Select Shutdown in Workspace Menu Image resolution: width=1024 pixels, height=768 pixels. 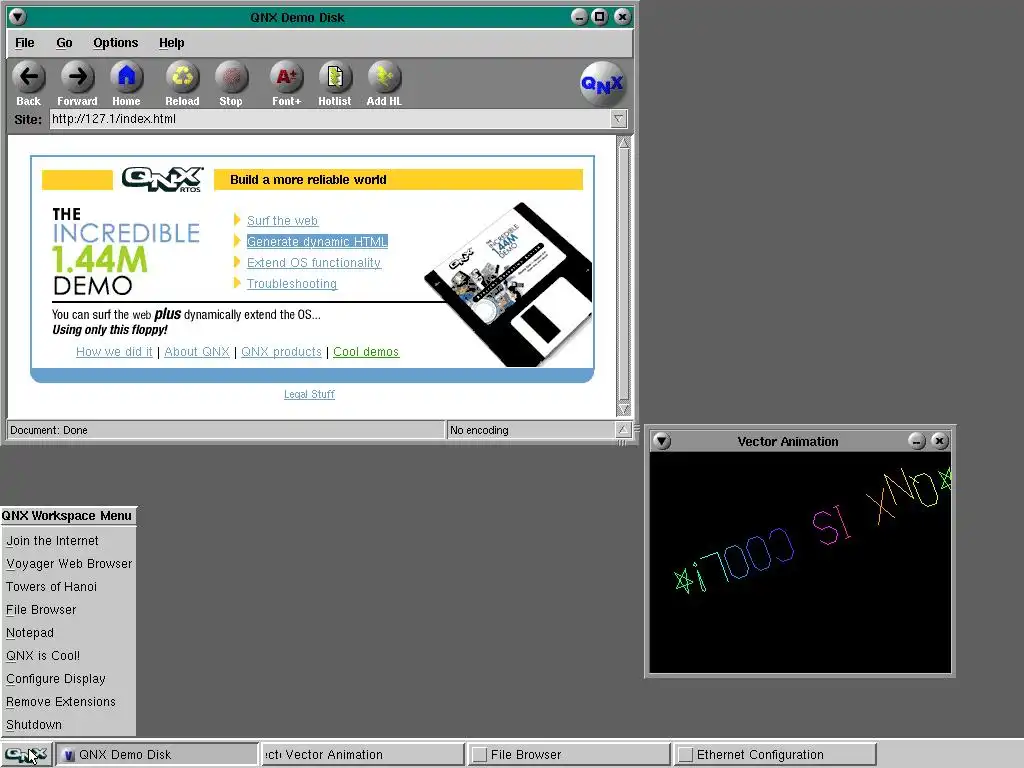(68, 725)
